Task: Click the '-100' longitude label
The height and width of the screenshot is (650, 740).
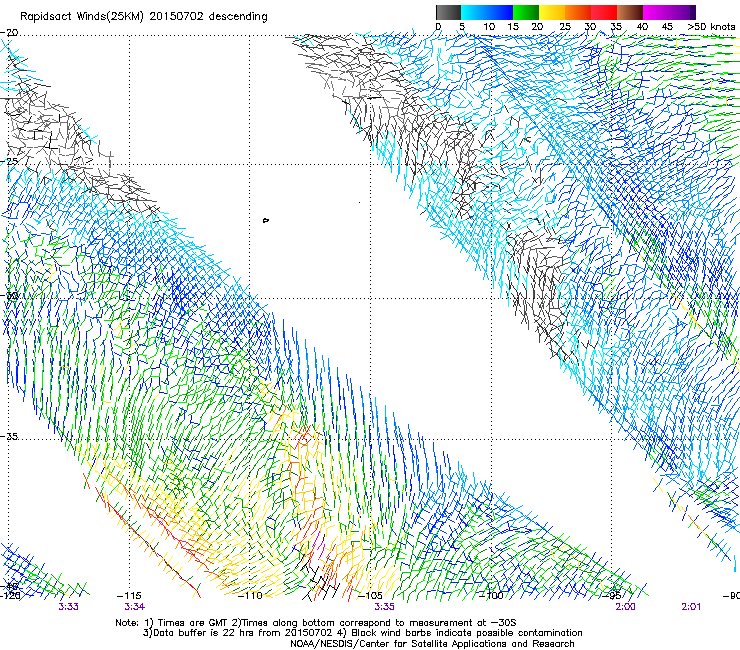Action: pos(491,595)
